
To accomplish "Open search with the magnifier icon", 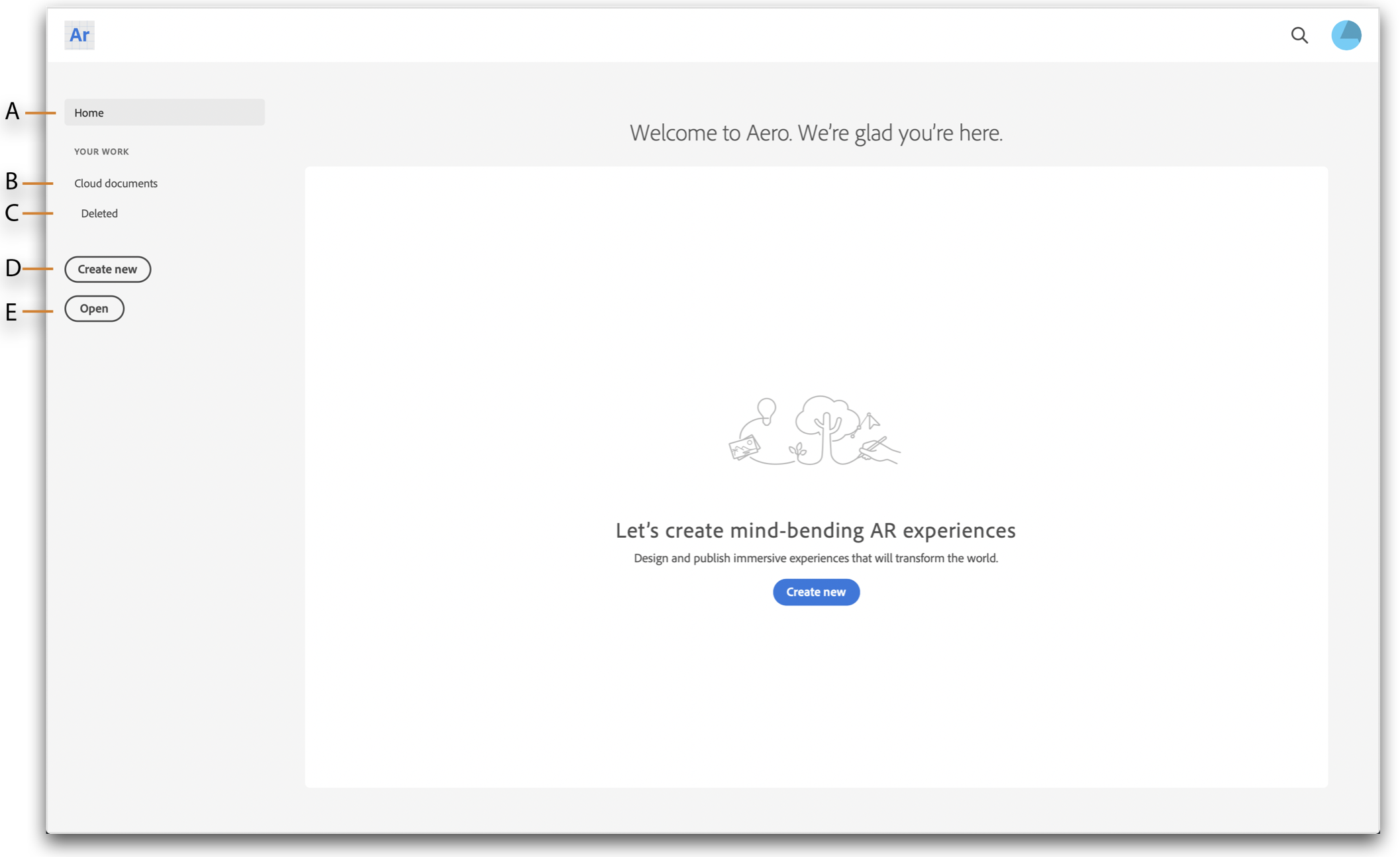I will coord(1299,35).
